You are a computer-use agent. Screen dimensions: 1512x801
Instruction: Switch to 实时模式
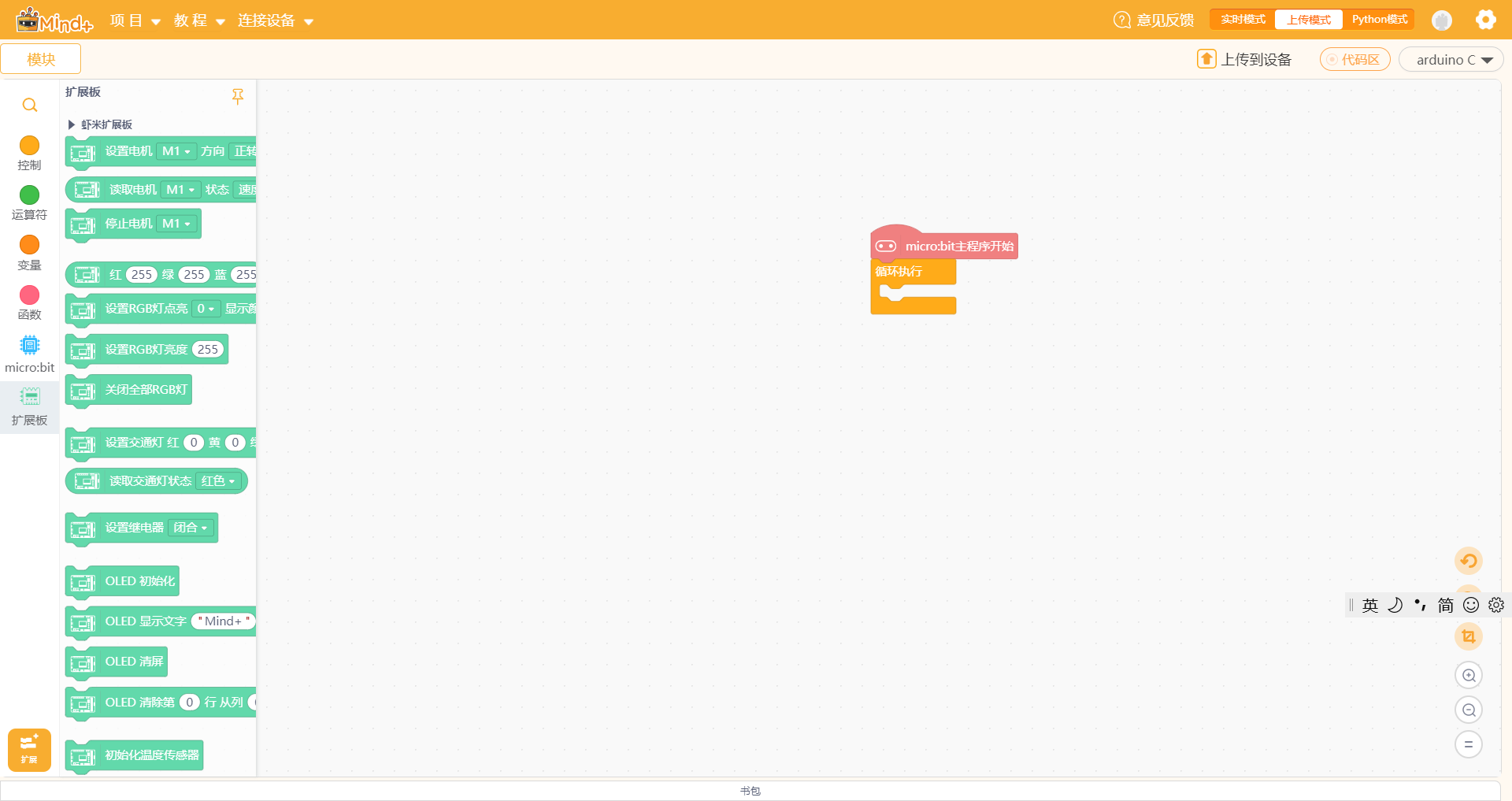(1243, 20)
